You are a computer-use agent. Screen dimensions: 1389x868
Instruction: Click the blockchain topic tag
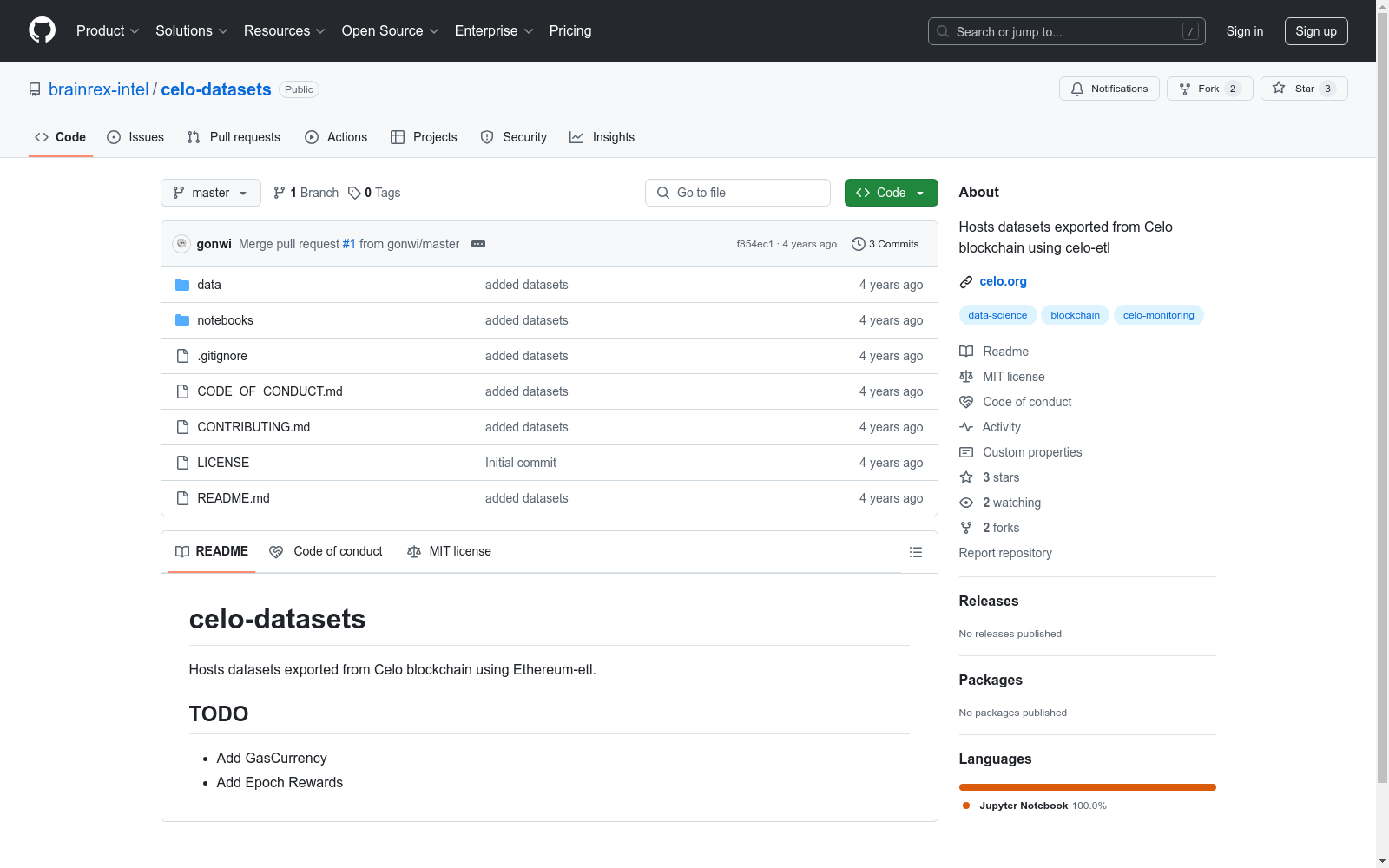[1075, 315]
